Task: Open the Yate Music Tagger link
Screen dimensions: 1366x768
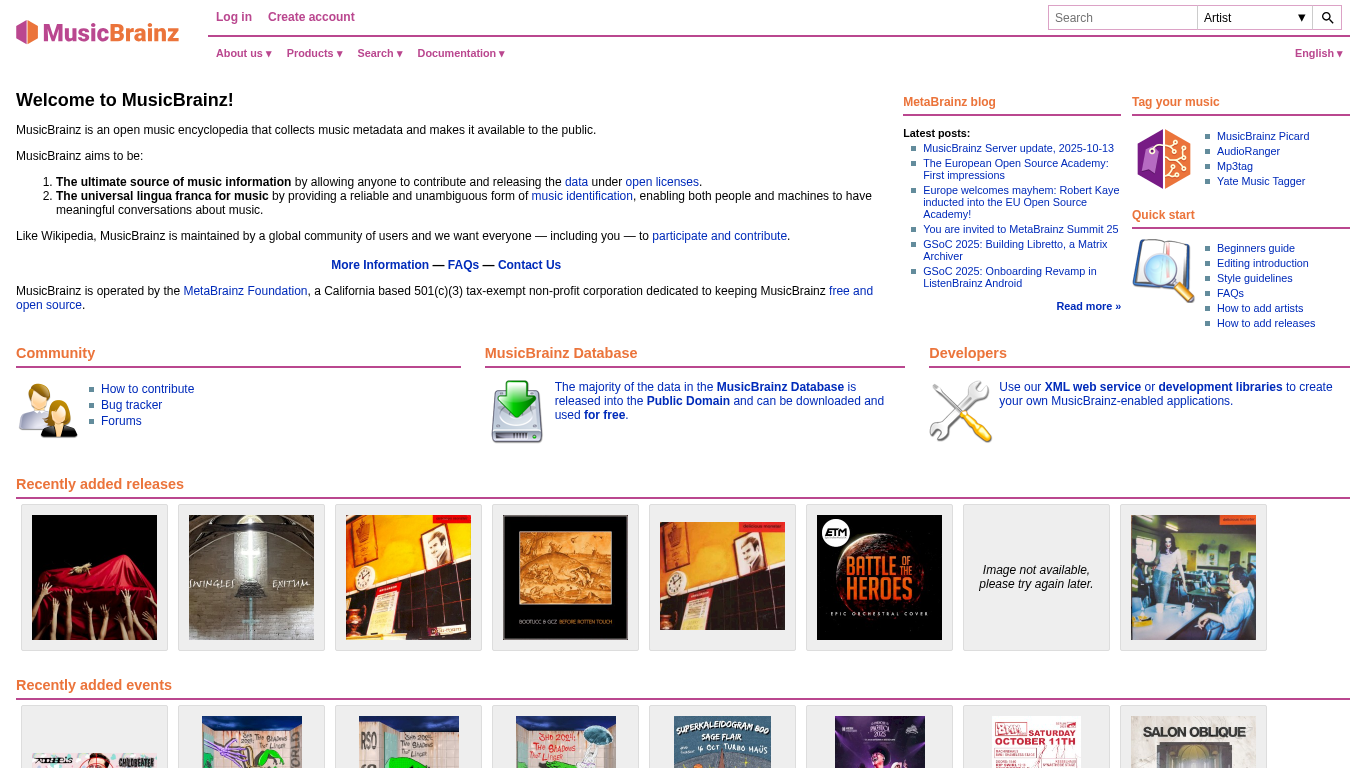Action: coord(1261,181)
